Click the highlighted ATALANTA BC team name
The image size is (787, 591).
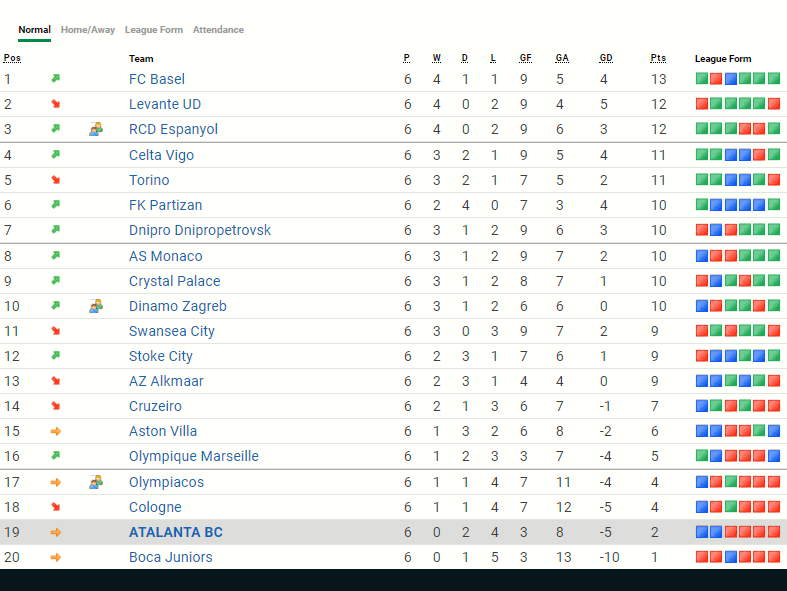(176, 532)
